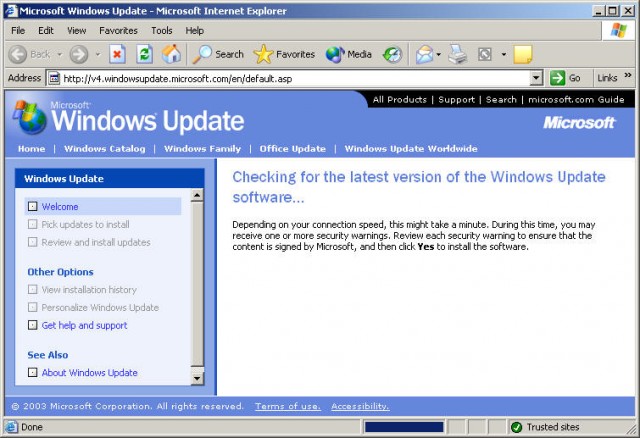Click the Windows Family nav link
Image resolution: width=640 pixels, height=438 pixels.
pyautogui.click(x=202, y=149)
